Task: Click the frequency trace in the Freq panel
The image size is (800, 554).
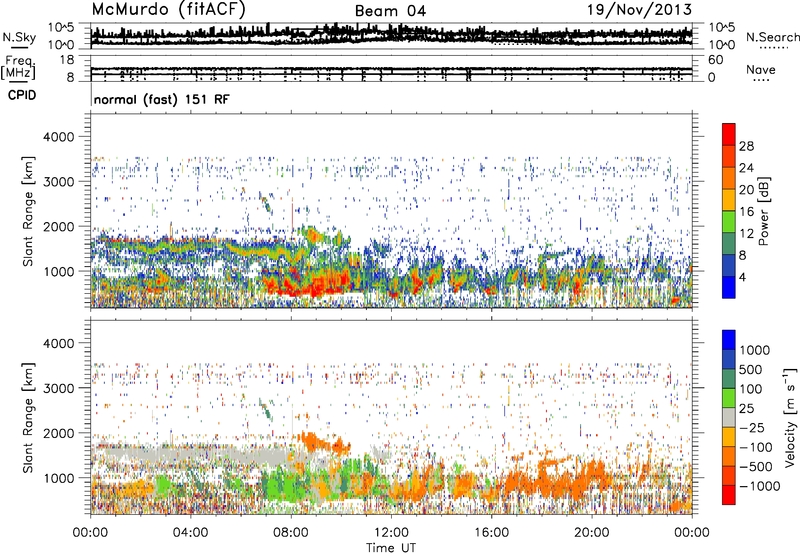Action: click(391, 69)
